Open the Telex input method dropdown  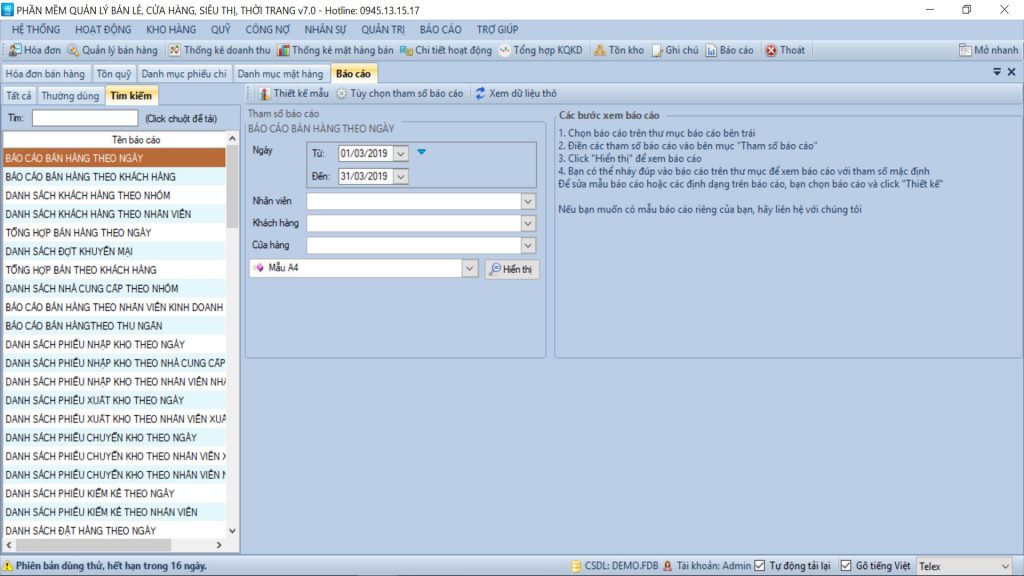pyautogui.click(x=1005, y=566)
